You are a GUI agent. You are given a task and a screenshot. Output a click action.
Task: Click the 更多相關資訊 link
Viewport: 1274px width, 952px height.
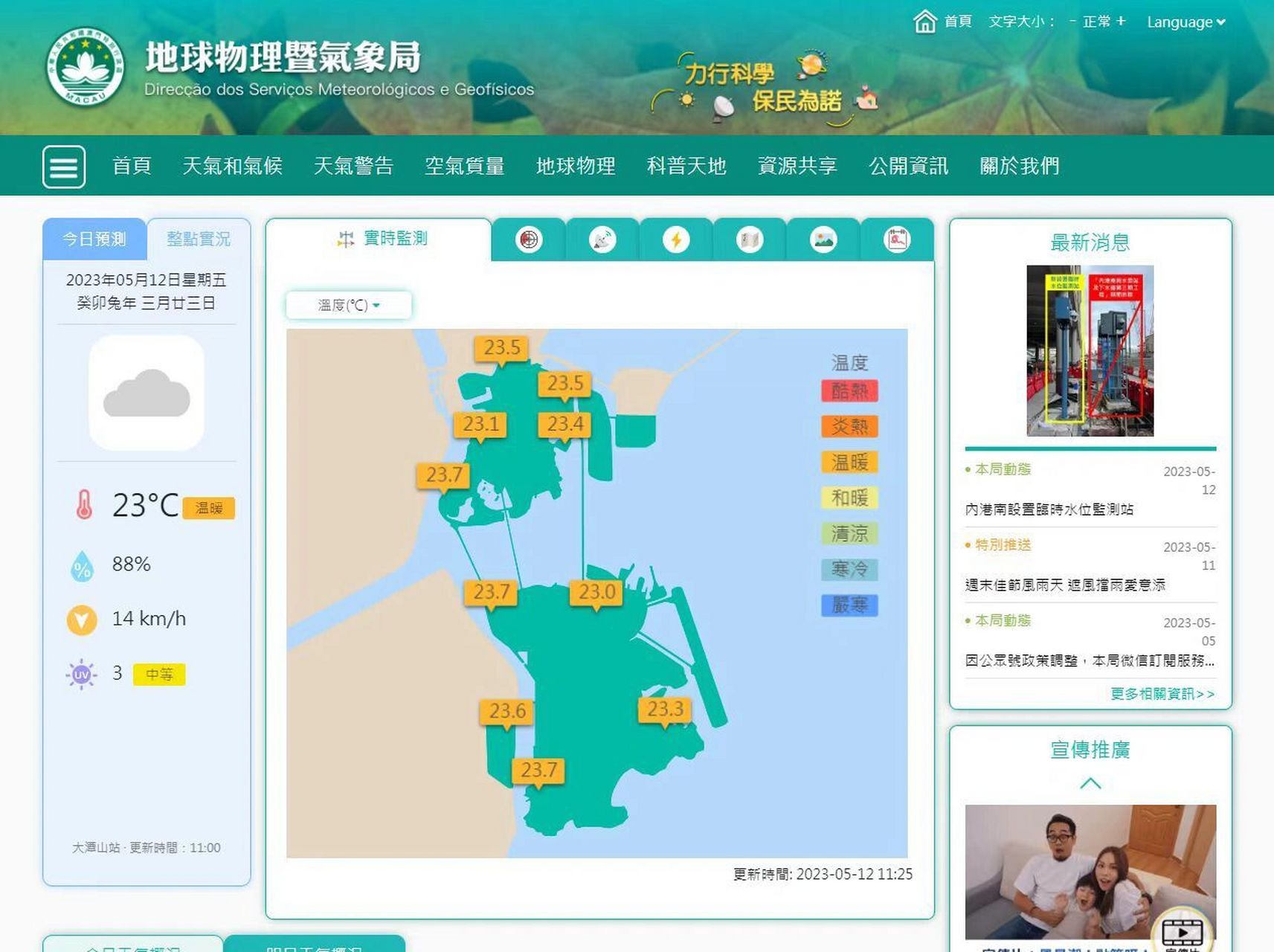(1162, 693)
